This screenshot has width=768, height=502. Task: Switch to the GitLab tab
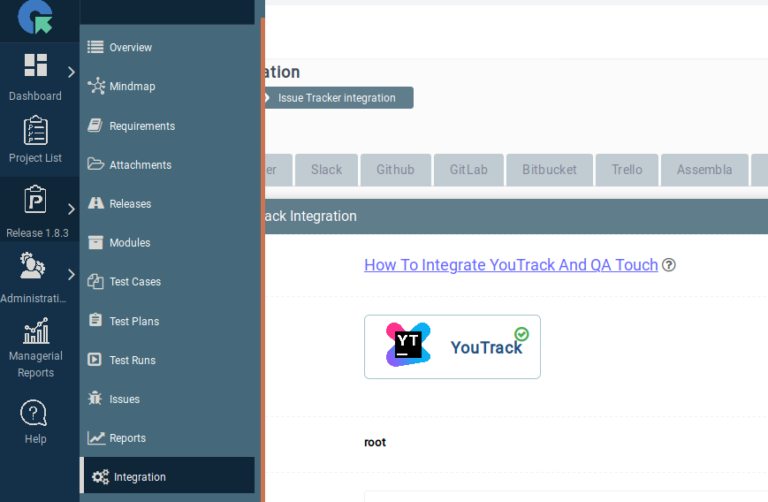click(468, 170)
